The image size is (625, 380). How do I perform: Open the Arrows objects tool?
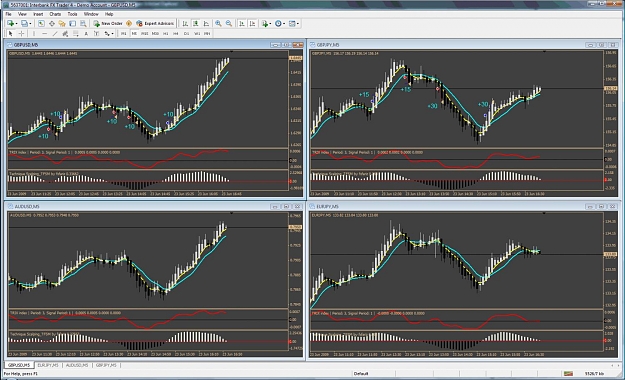[x=107, y=34]
